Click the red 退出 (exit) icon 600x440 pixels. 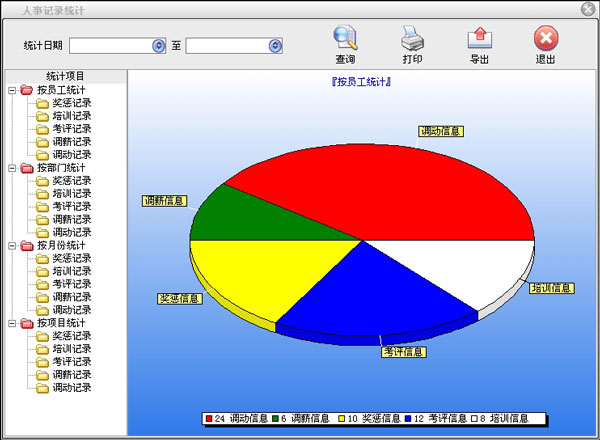545,40
